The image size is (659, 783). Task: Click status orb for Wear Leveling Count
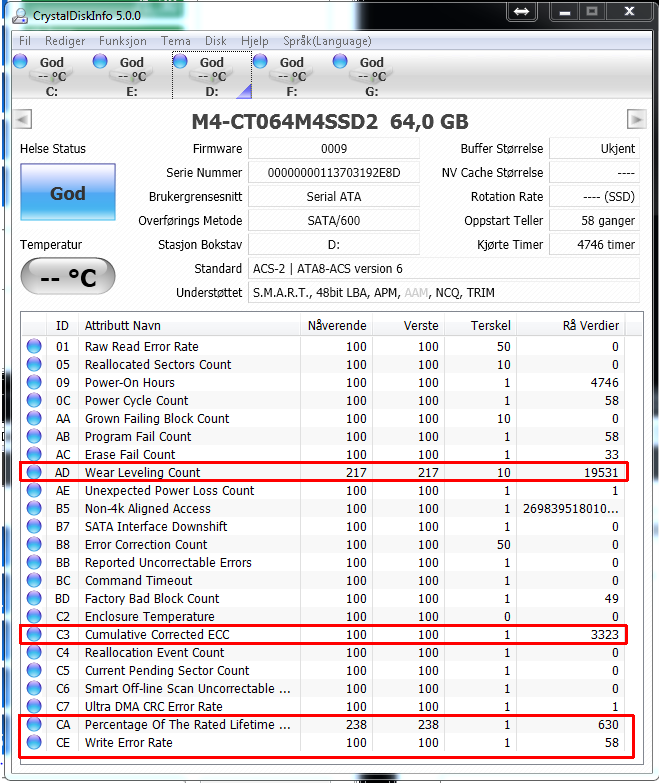point(34,472)
